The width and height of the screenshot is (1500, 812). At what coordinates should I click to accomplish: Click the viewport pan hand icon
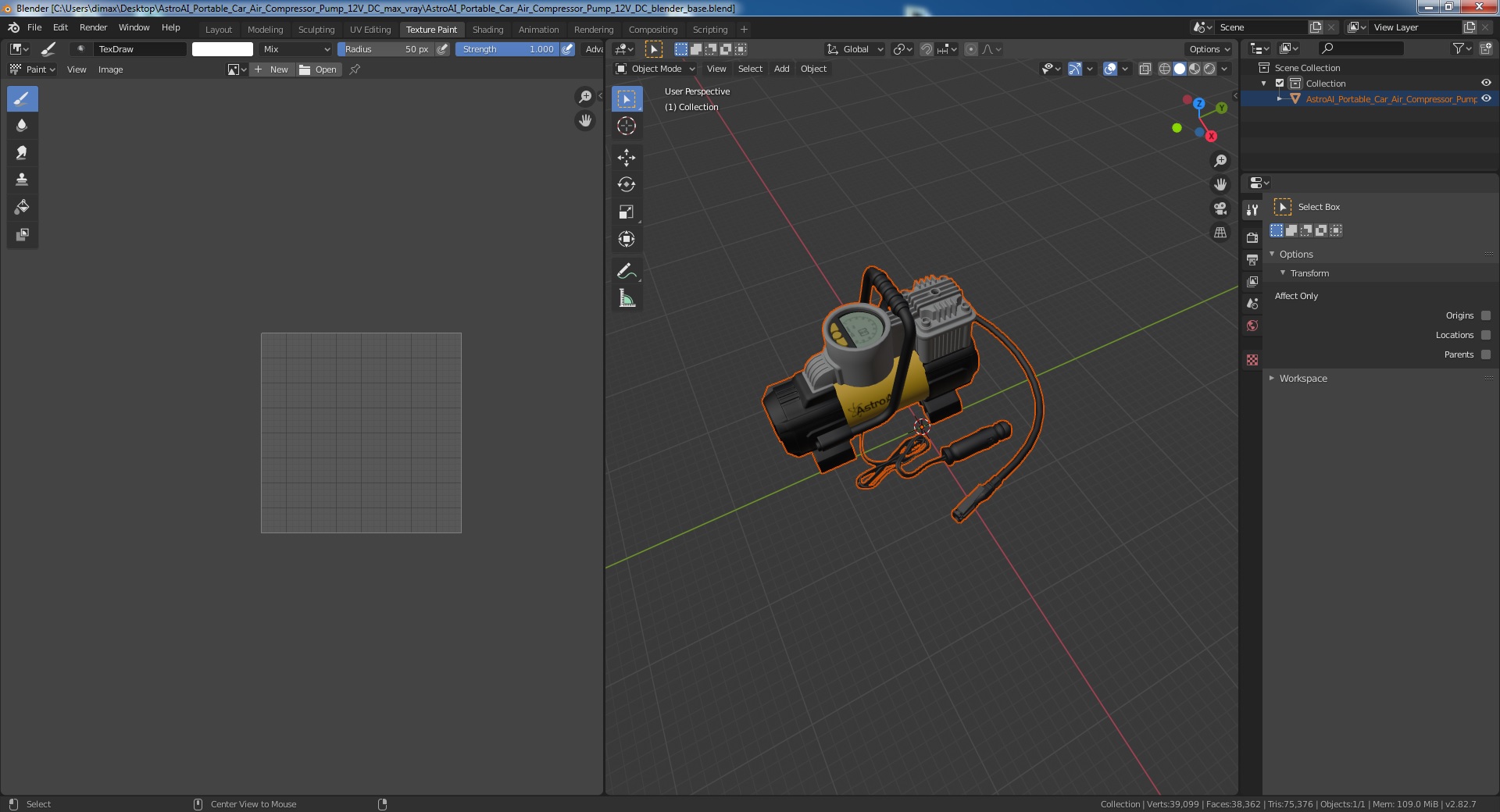[1220, 185]
